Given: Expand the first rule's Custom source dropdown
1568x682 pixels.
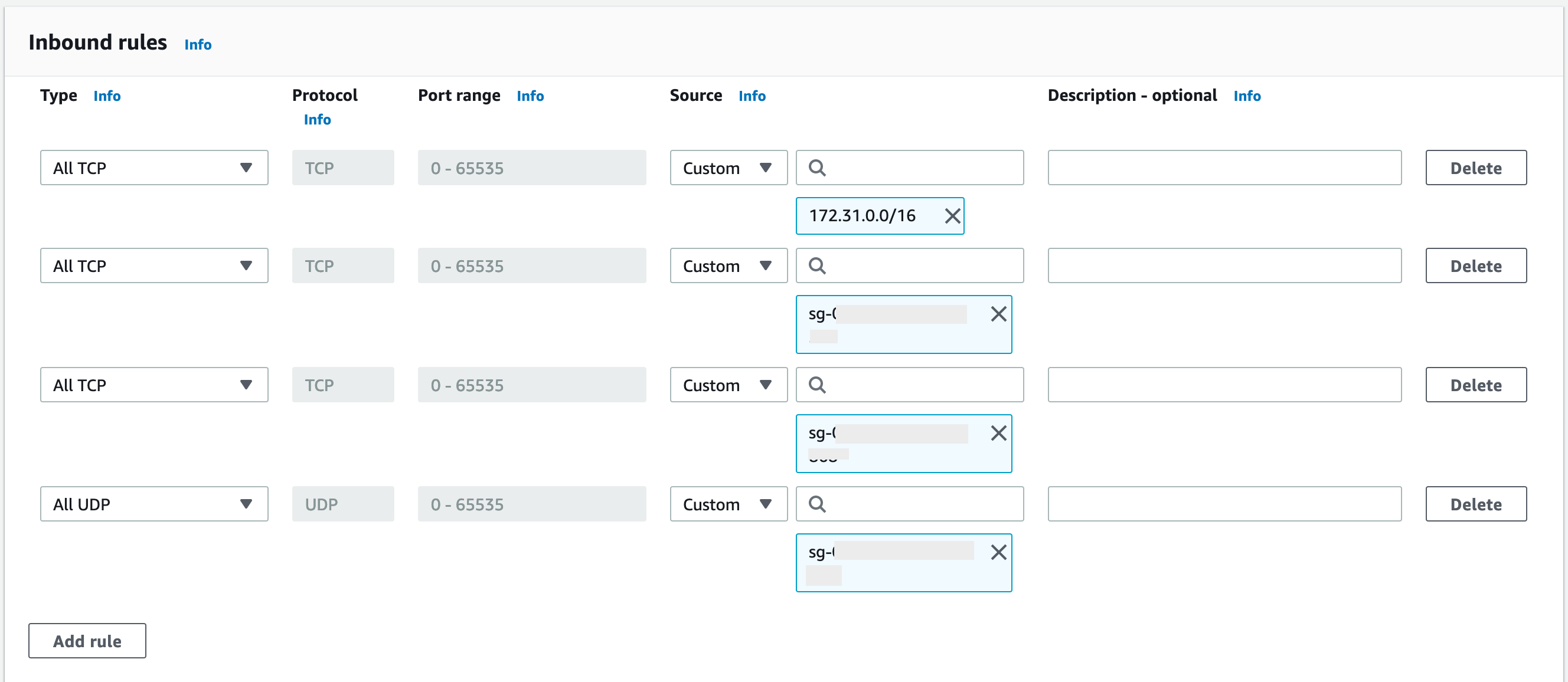Looking at the screenshot, I should (728, 168).
